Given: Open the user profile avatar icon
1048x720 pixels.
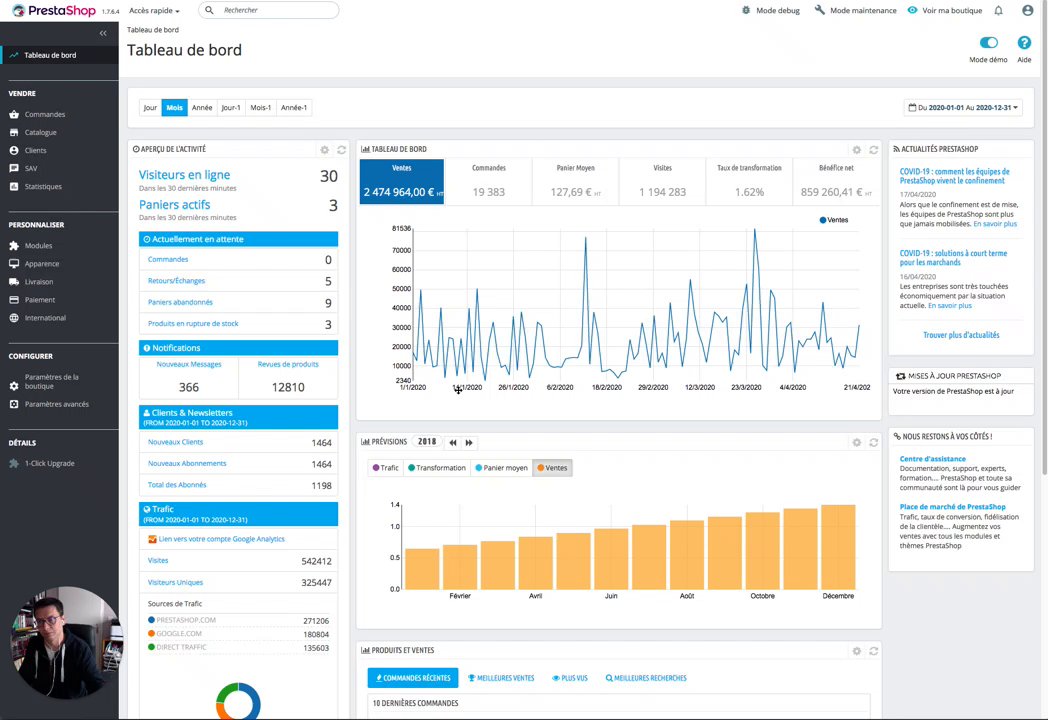Looking at the screenshot, I should point(1027,11).
